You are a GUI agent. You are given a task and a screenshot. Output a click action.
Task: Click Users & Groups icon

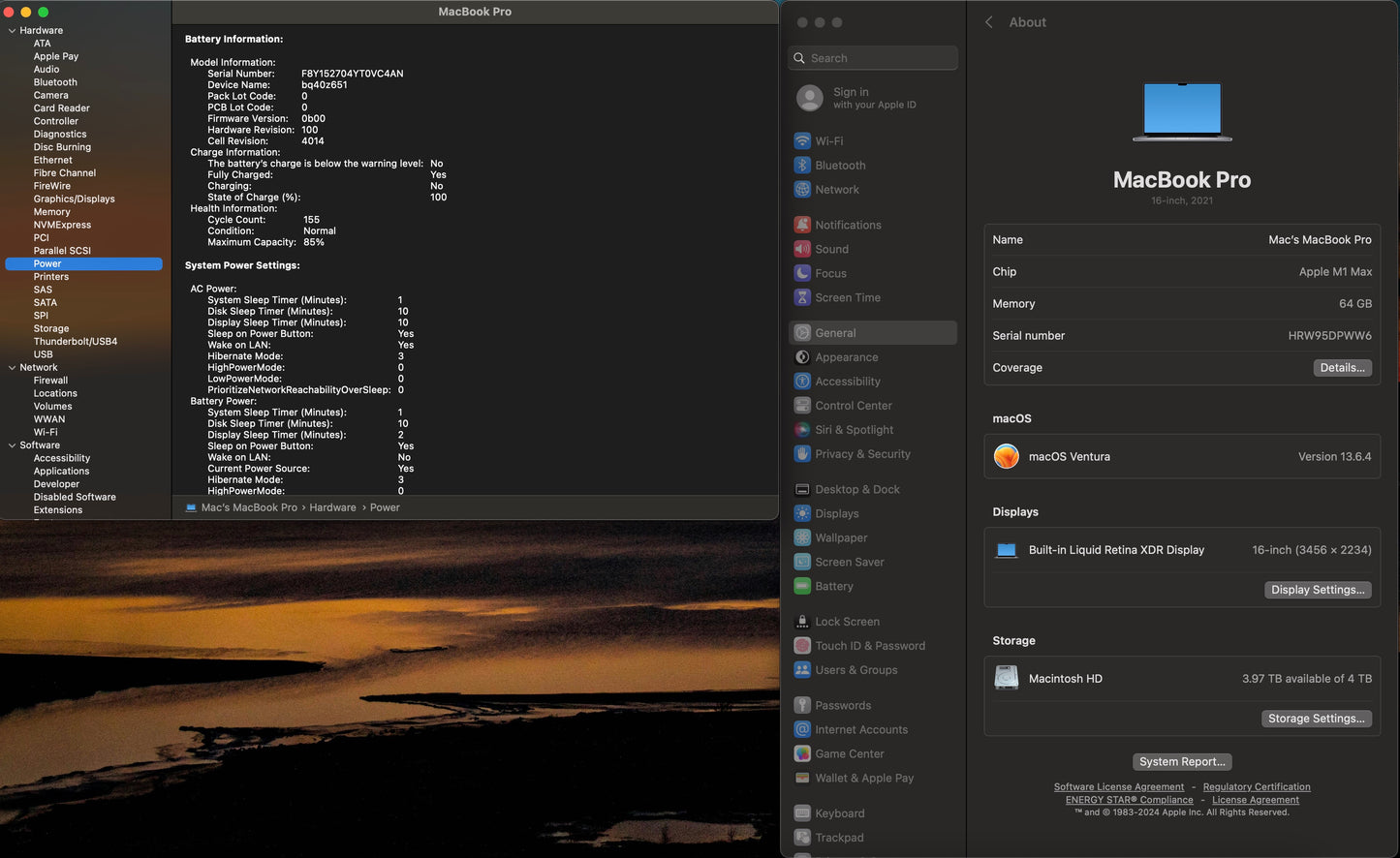[802, 670]
